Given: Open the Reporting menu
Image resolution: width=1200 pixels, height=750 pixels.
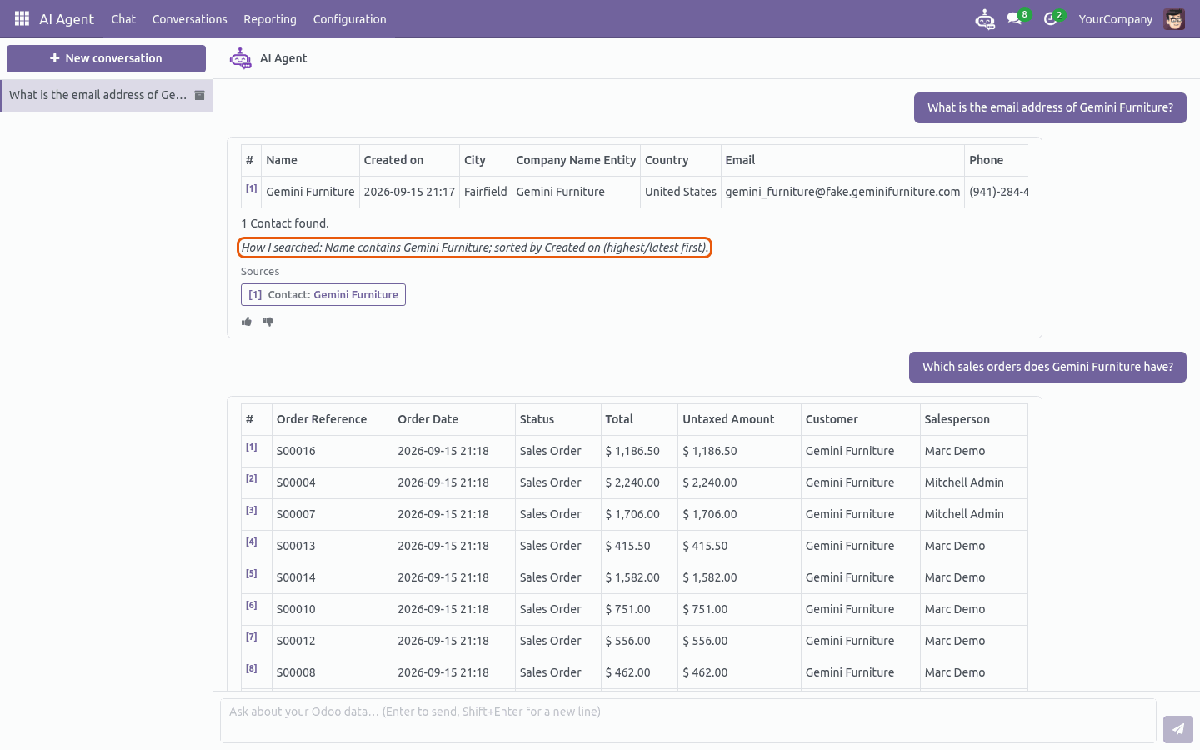Looking at the screenshot, I should pos(270,19).
